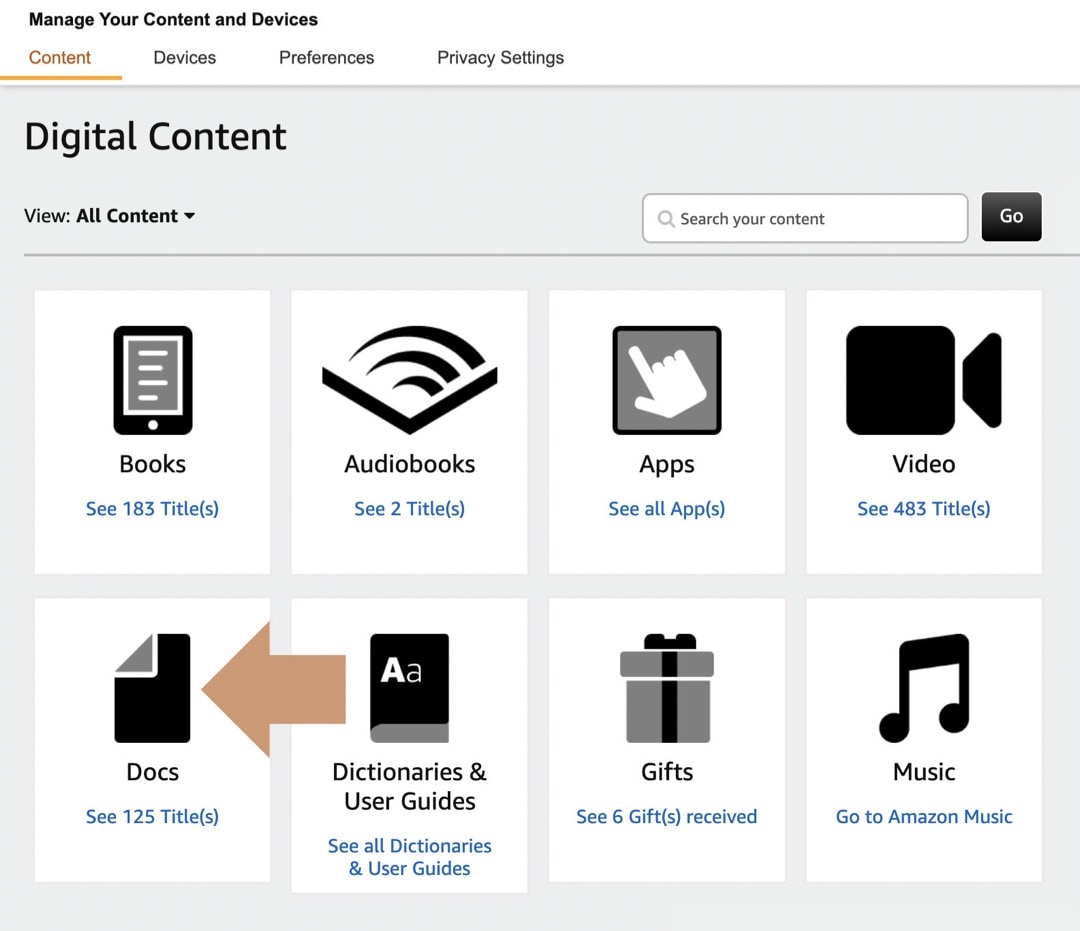Click the Search your content field
The width and height of the screenshot is (1080, 931).
point(805,218)
